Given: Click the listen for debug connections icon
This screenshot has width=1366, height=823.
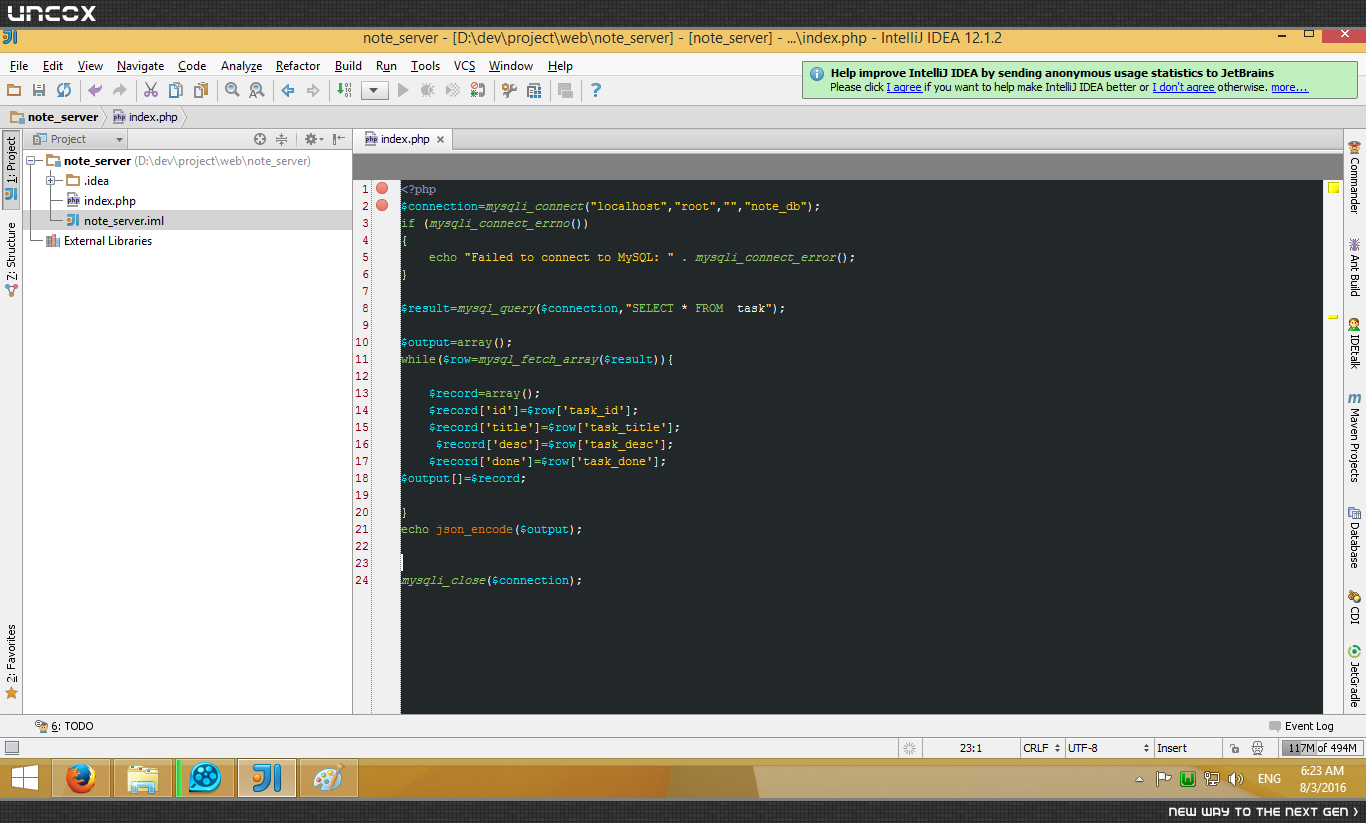Looking at the screenshot, I should click(477, 91).
